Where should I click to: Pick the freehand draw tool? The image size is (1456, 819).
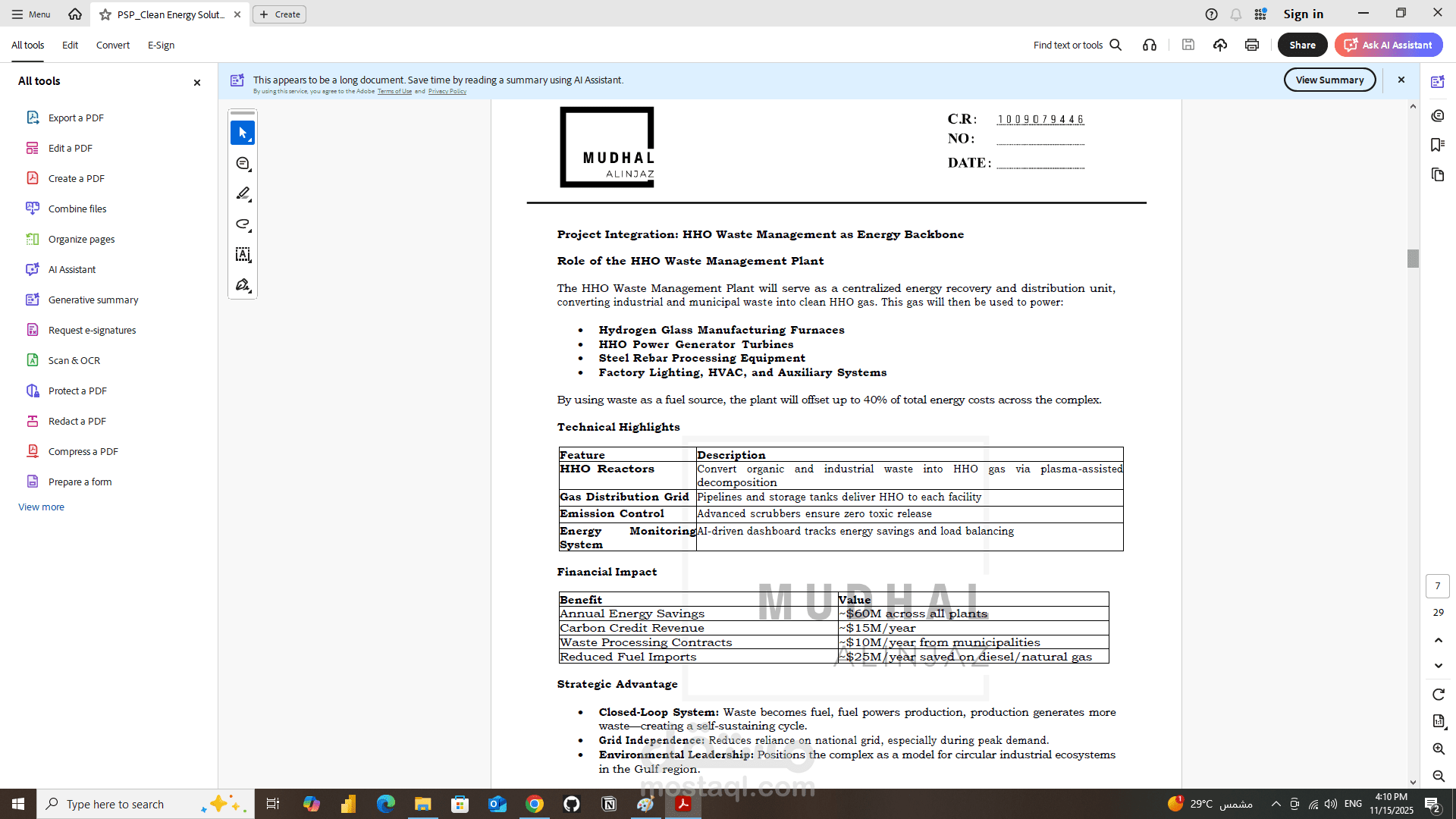243,224
